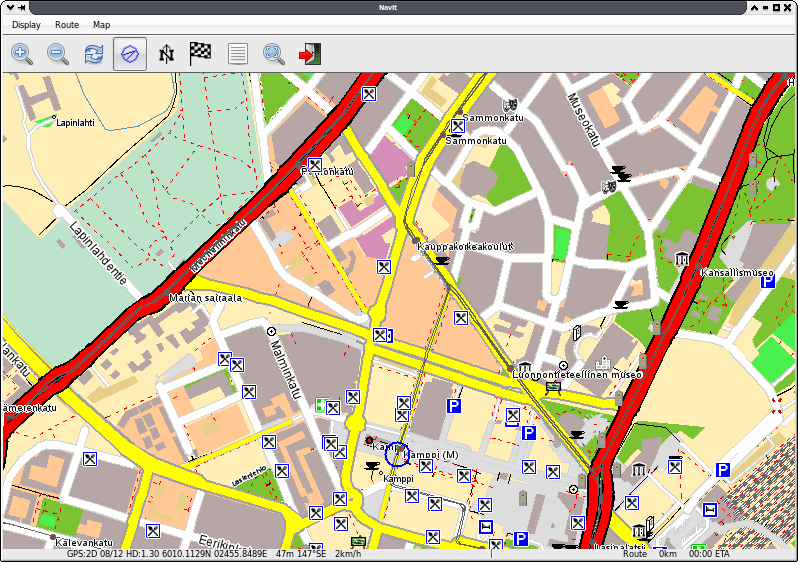798x562 pixels.
Task: Click the cafe cup icon below Kauppakorkeakoulut
Action: 442,261
